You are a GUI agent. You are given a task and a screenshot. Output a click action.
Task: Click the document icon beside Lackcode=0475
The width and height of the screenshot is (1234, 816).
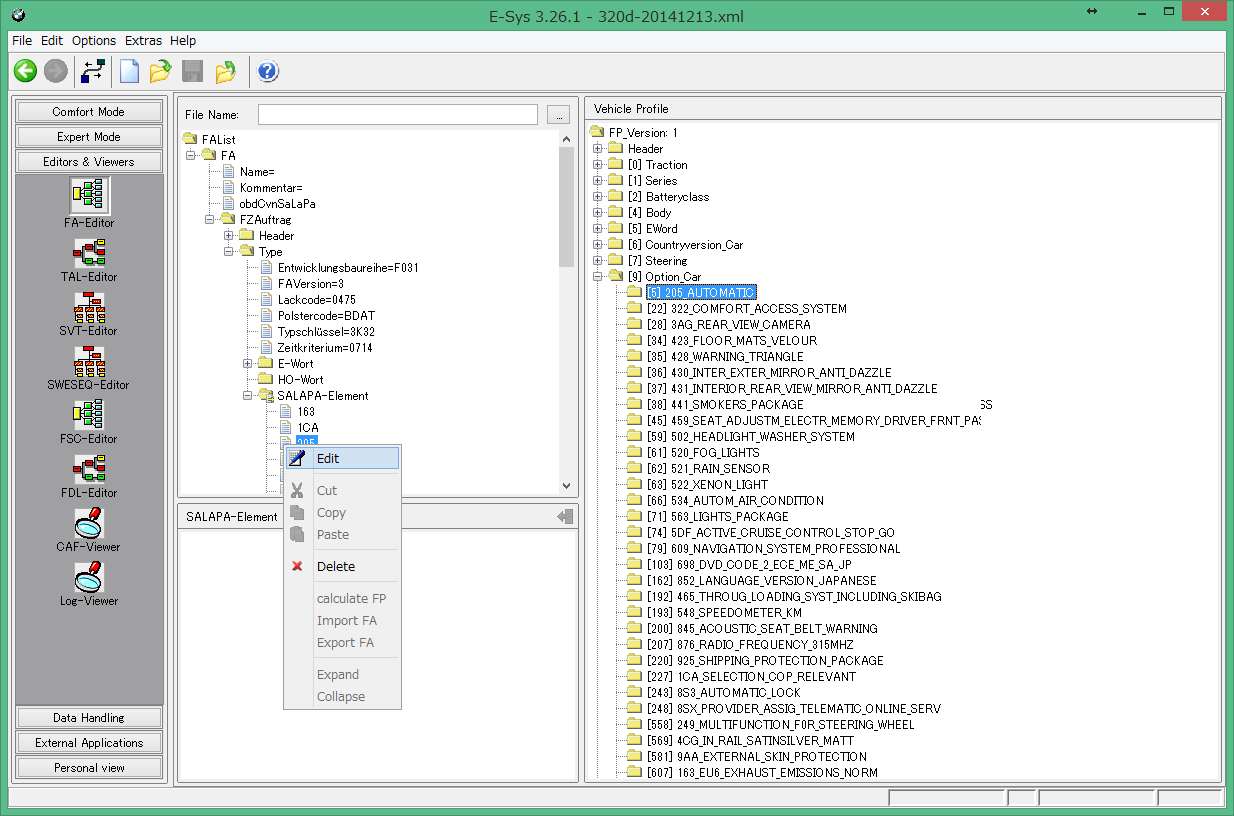266,300
